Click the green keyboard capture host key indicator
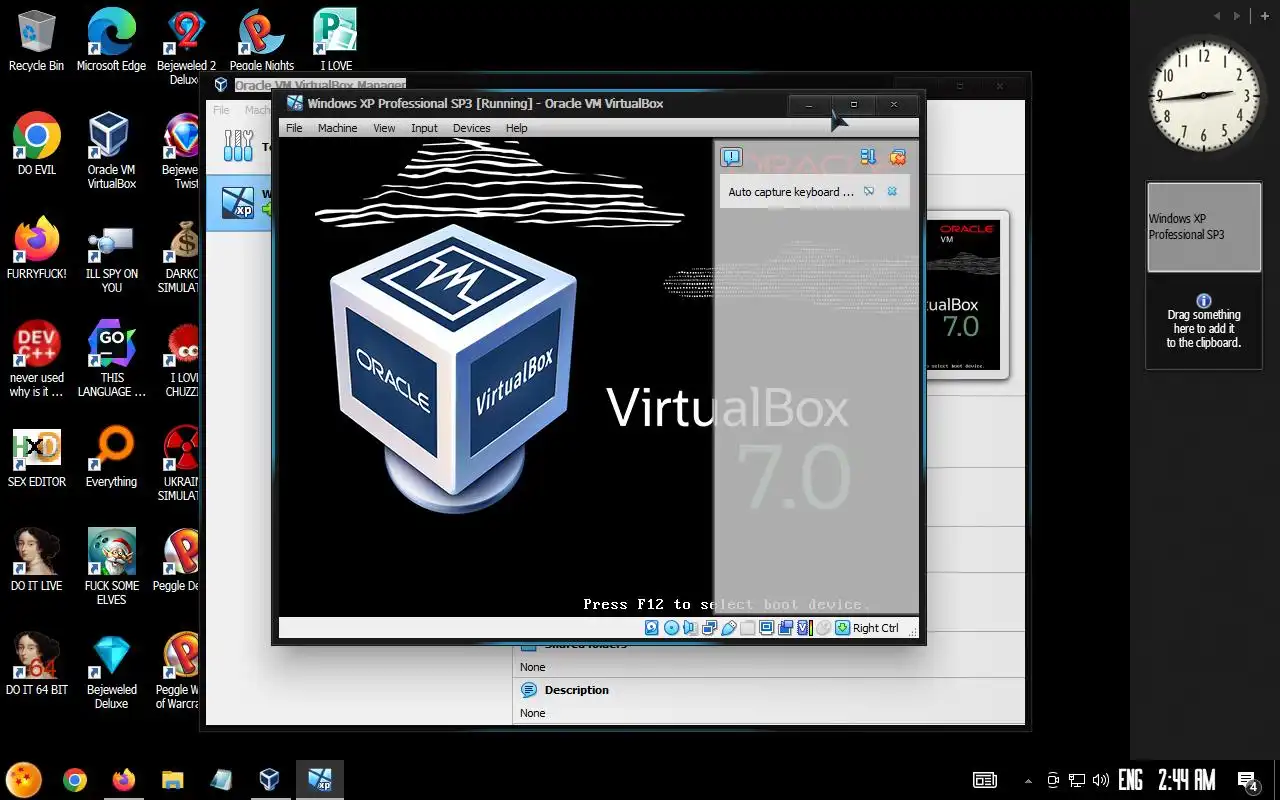Image resolution: width=1280 pixels, height=800 pixels. pos(842,628)
